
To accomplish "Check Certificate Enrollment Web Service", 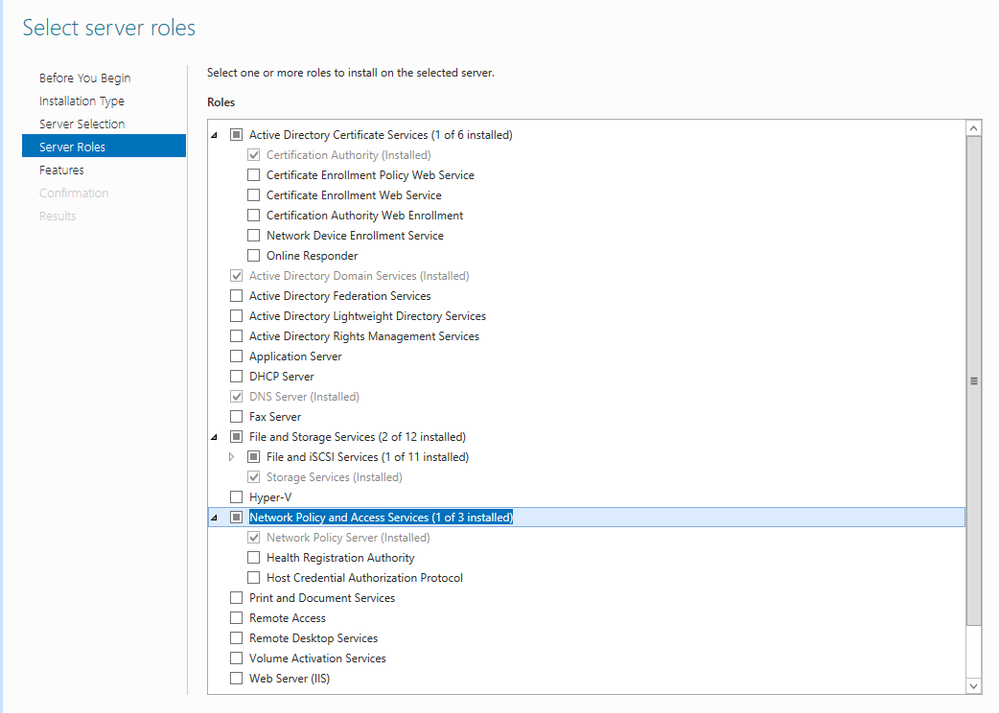I will [x=254, y=196].
